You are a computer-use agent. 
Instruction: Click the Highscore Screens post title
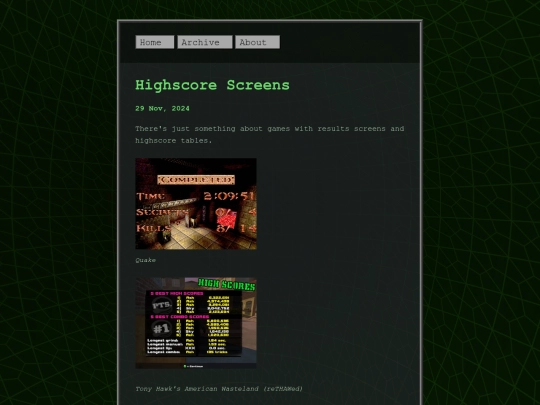click(x=212, y=85)
